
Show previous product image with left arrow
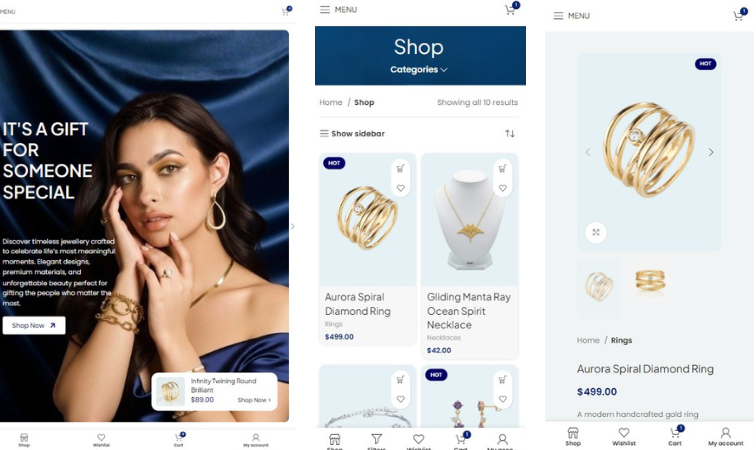[x=588, y=152]
